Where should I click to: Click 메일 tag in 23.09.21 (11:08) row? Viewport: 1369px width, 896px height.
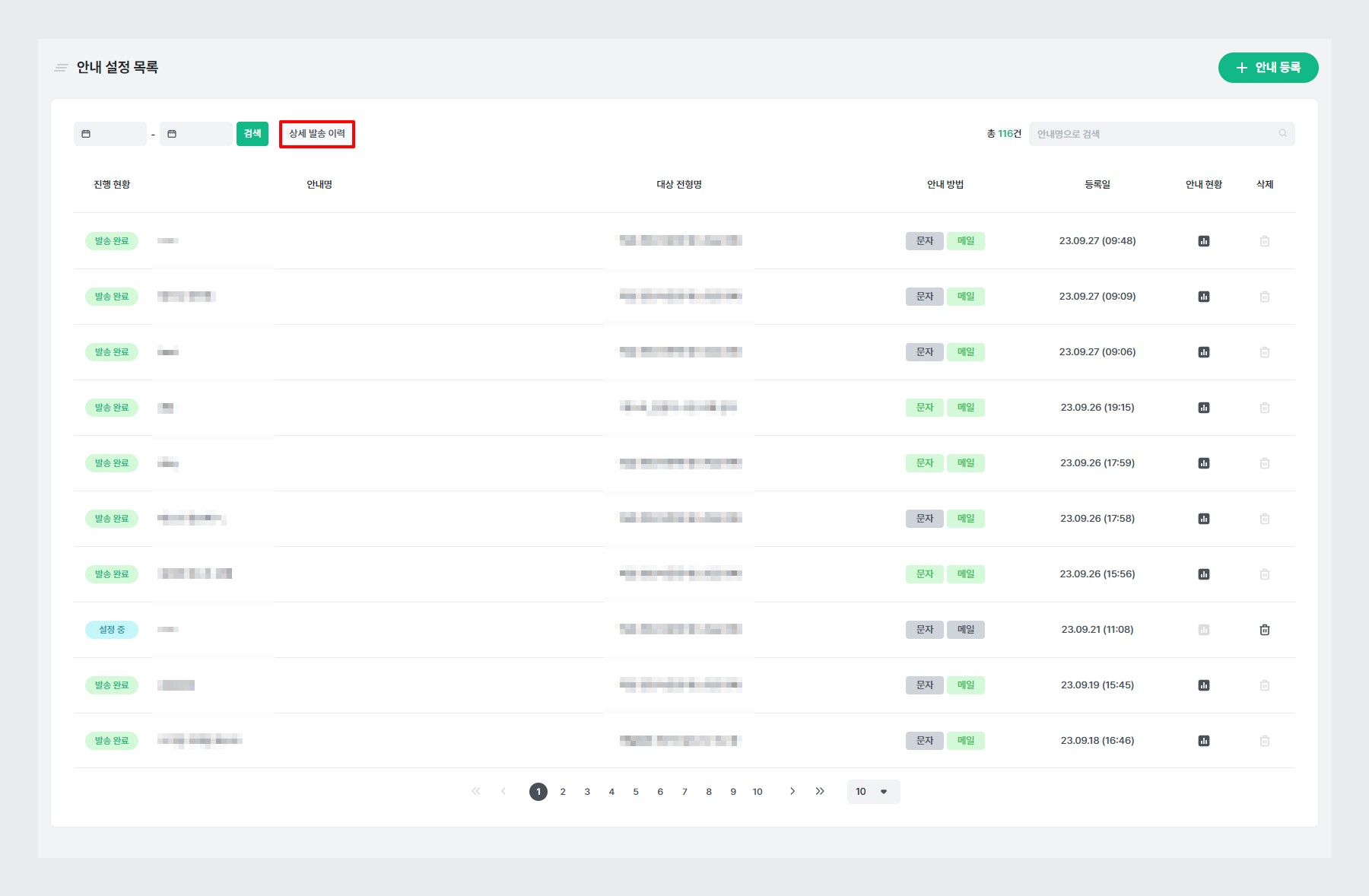966,630
